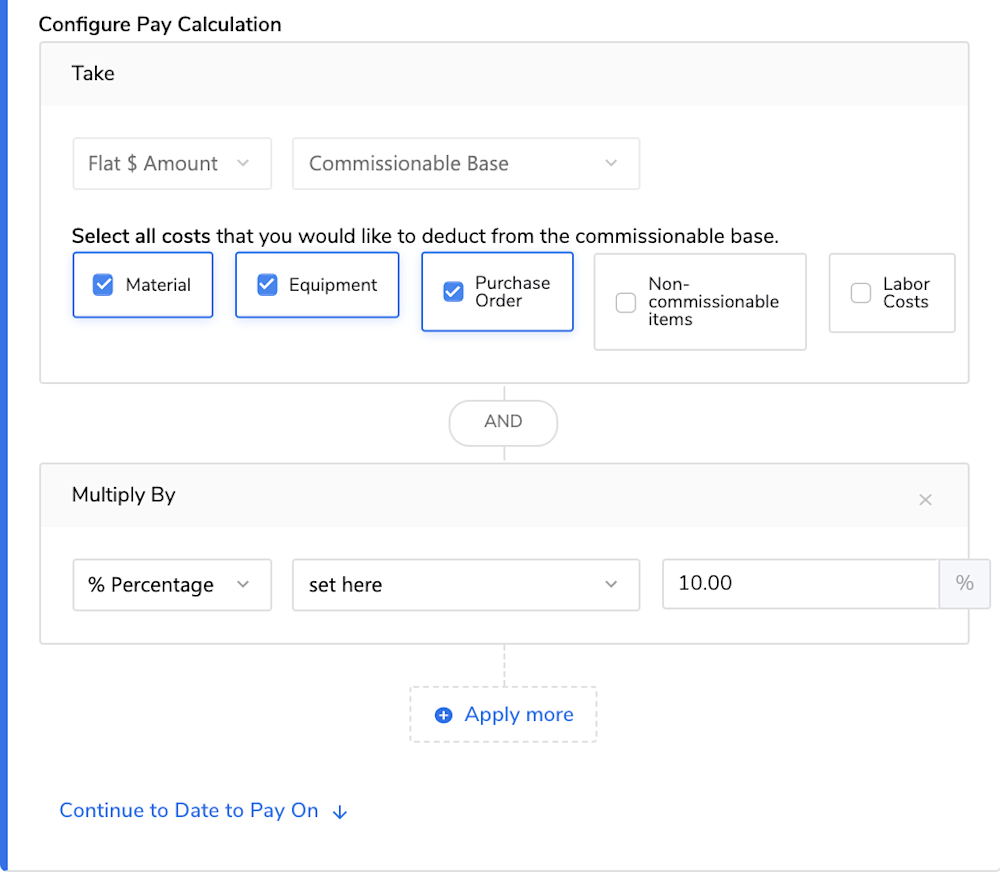Image resolution: width=1000 pixels, height=874 pixels.
Task: Enable the Labor Costs checkbox
Action: (859, 293)
